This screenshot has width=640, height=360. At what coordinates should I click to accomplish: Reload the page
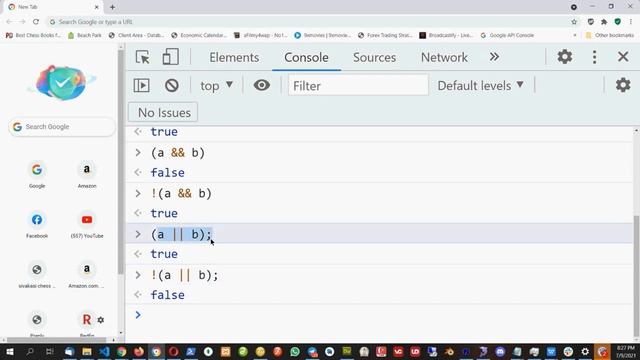(36, 22)
